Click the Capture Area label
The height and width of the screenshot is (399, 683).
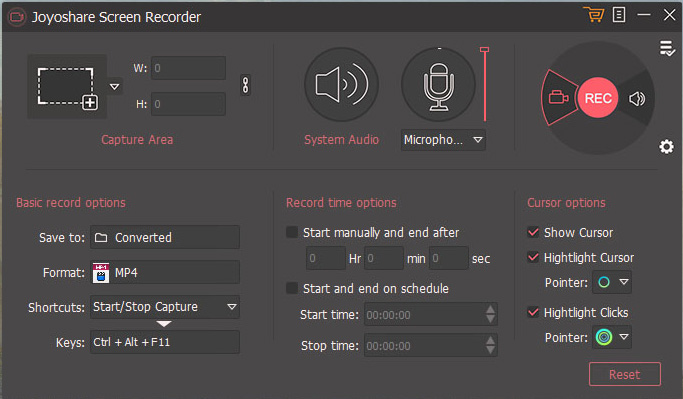pos(137,140)
